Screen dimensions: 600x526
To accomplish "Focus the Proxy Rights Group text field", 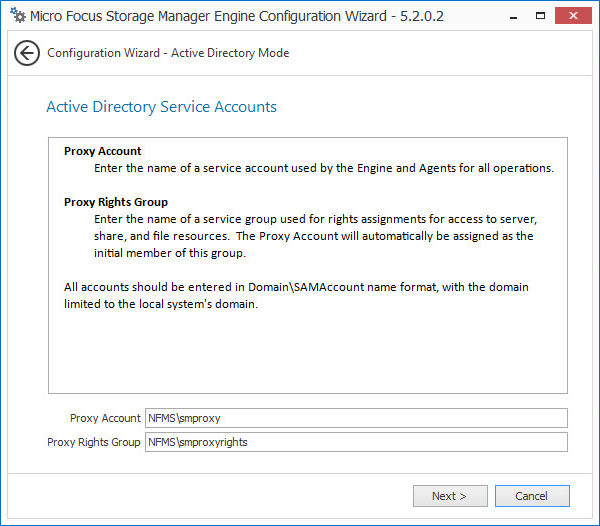I will (x=356, y=442).
